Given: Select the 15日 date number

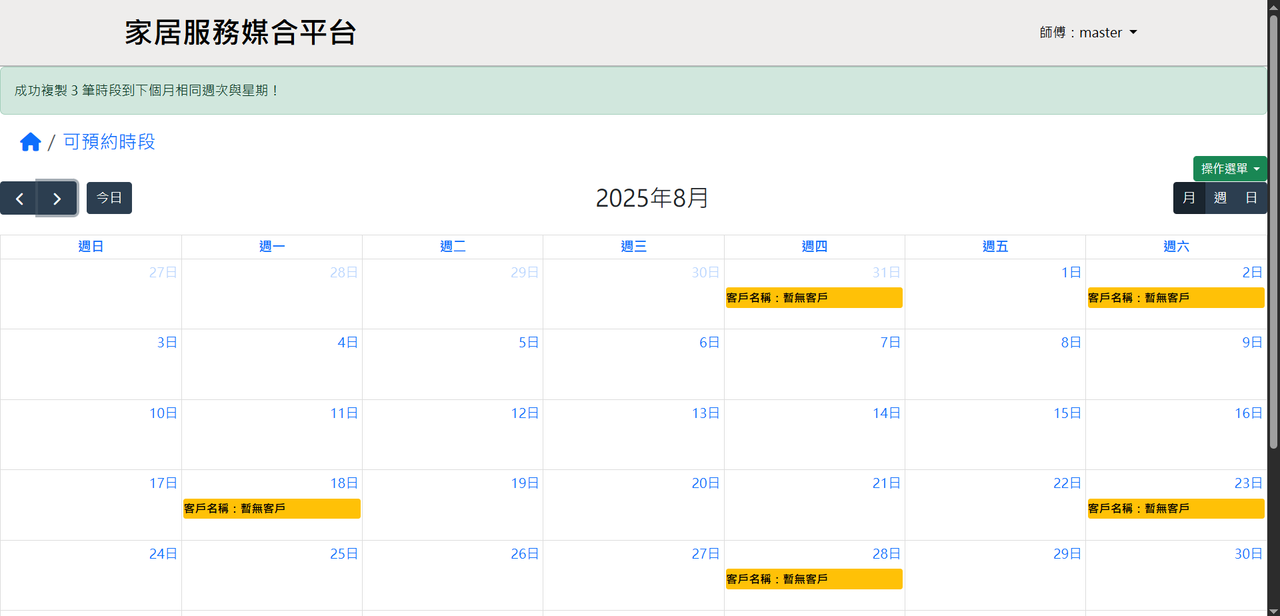Looking at the screenshot, I should [1068, 413].
